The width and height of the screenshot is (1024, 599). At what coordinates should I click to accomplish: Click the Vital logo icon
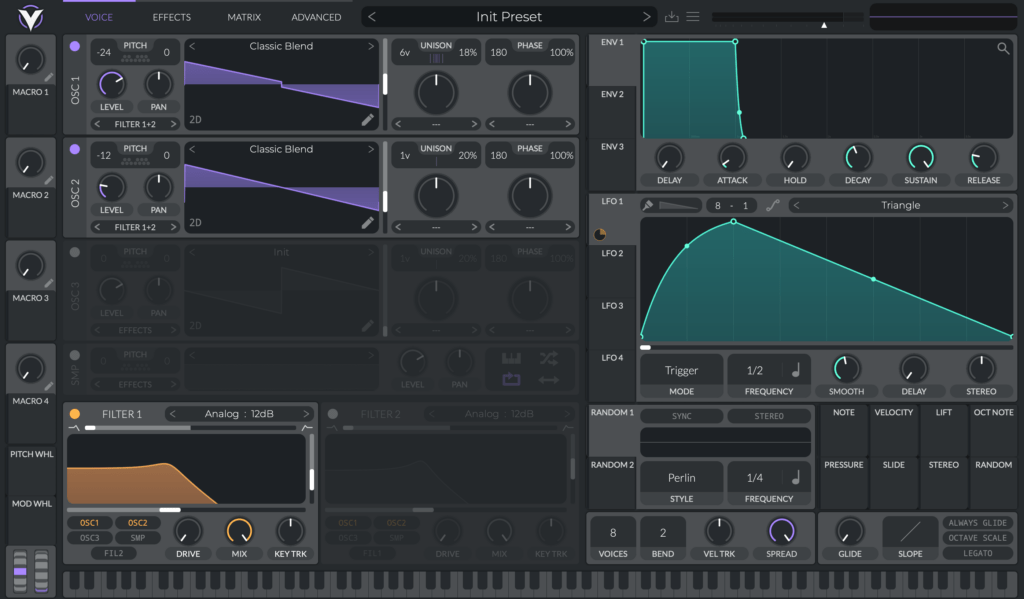click(30, 18)
